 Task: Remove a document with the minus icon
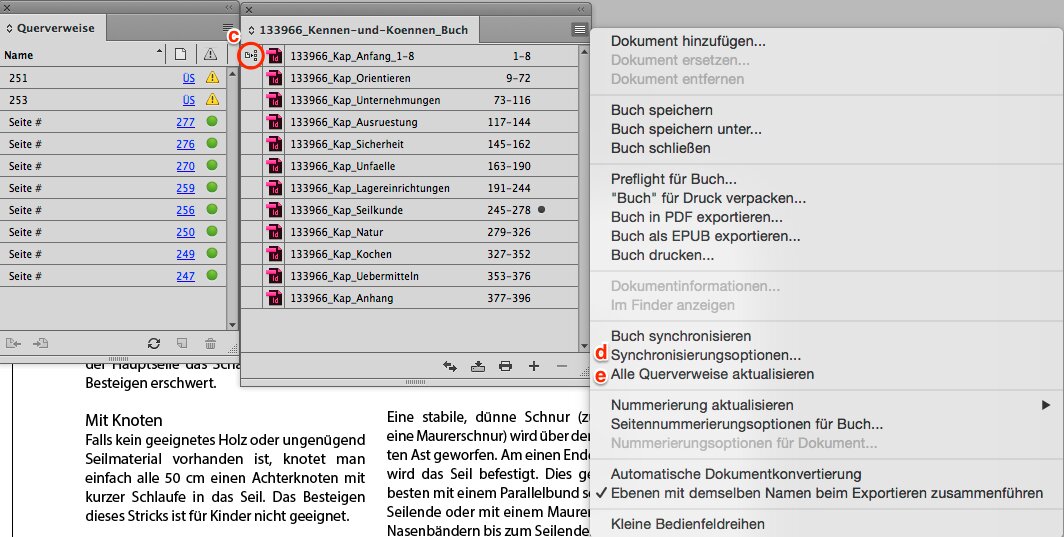[x=561, y=366]
